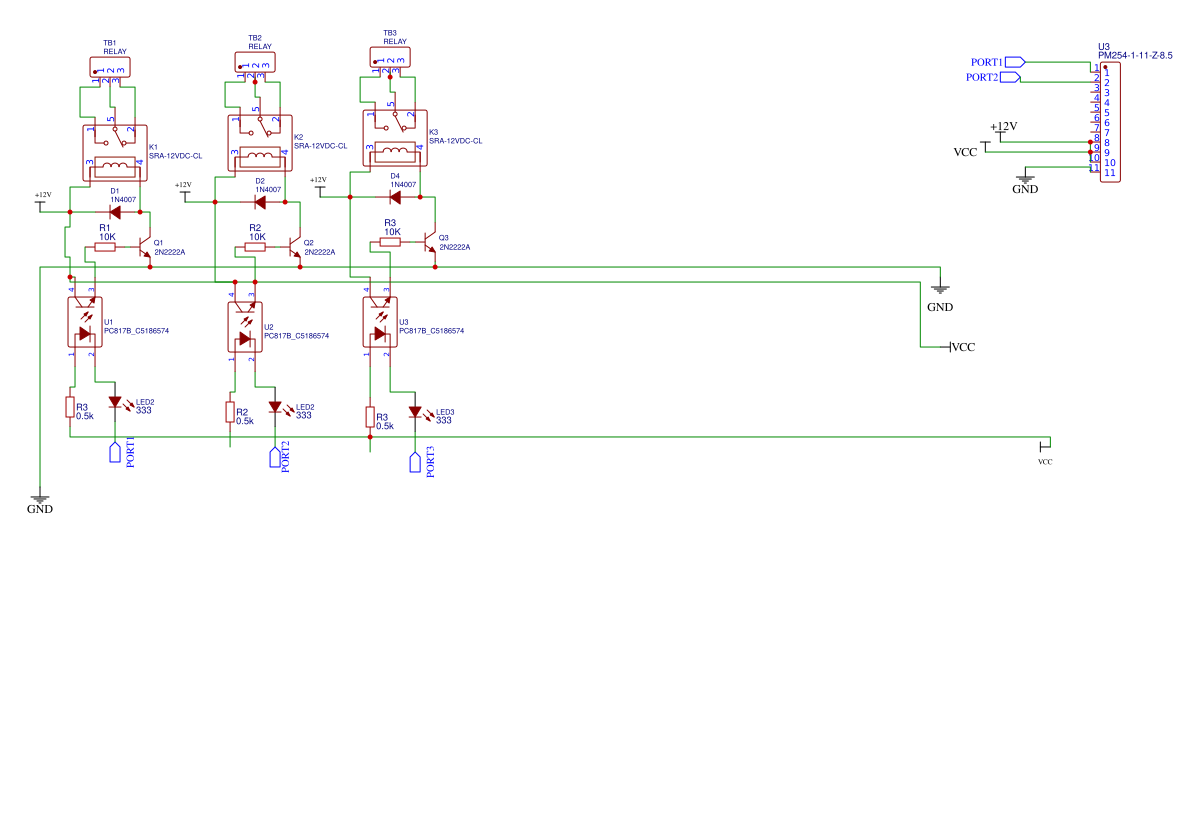Click the U2 PC817B optocoupler
The width and height of the screenshot is (1184, 827).
click(245, 326)
